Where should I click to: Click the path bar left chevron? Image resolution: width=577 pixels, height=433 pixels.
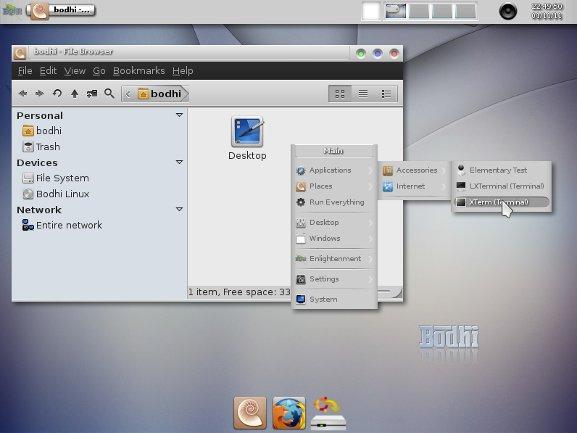[x=128, y=94]
